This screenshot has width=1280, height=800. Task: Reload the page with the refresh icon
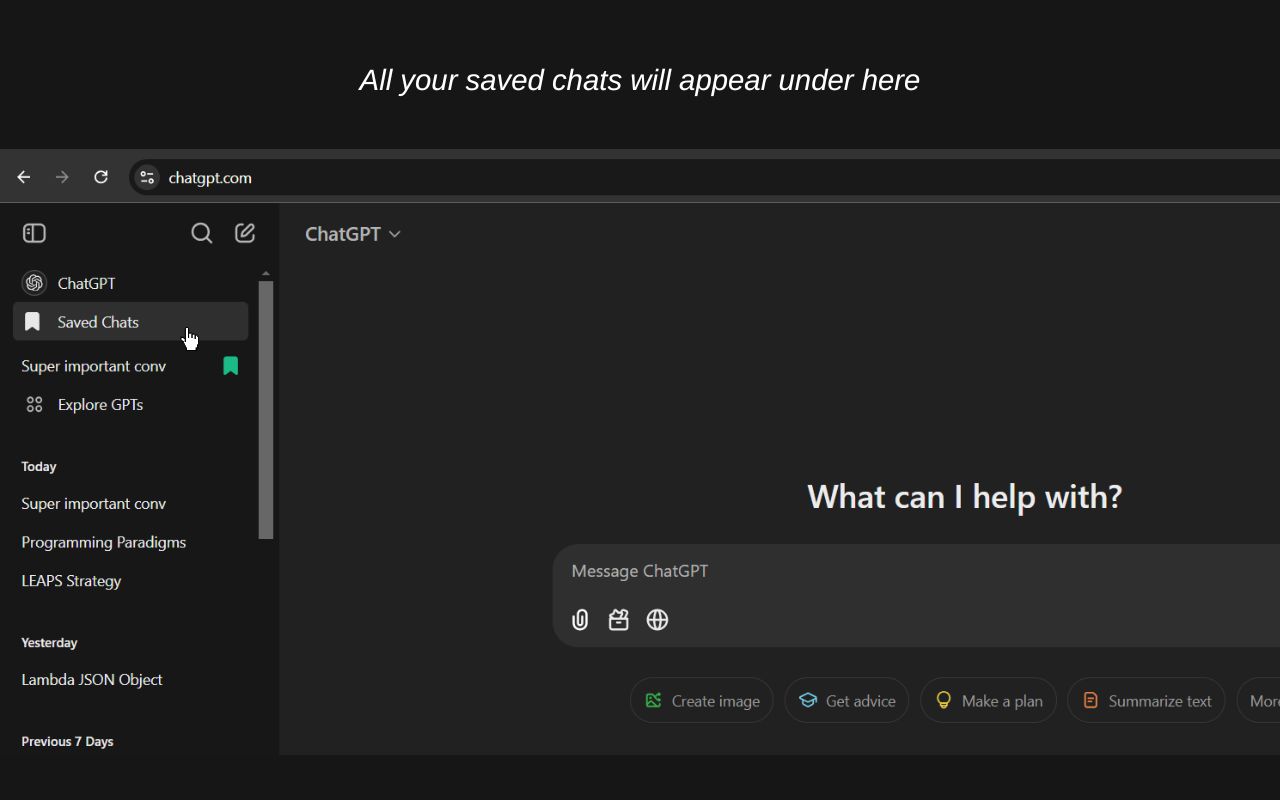(100, 176)
